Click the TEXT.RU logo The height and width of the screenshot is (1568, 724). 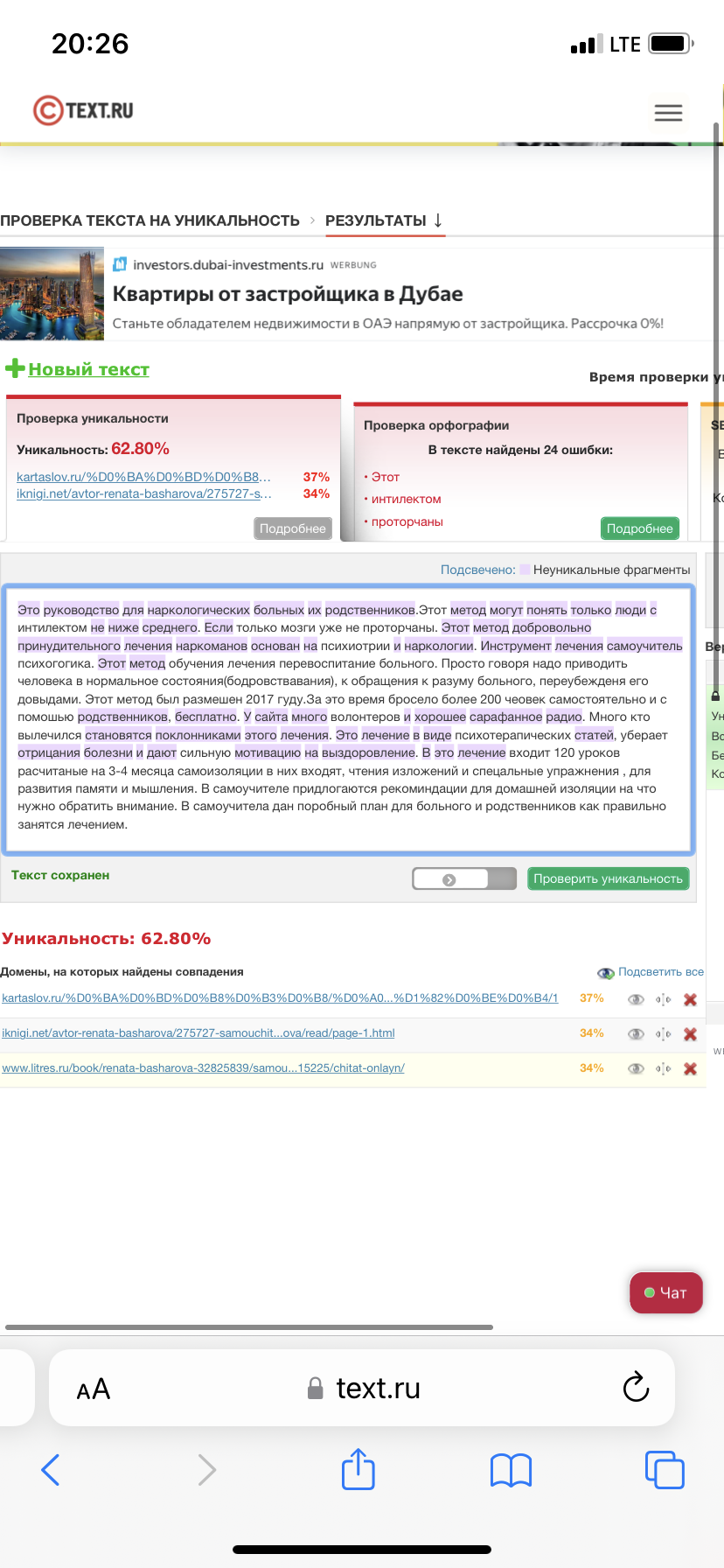point(83,110)
